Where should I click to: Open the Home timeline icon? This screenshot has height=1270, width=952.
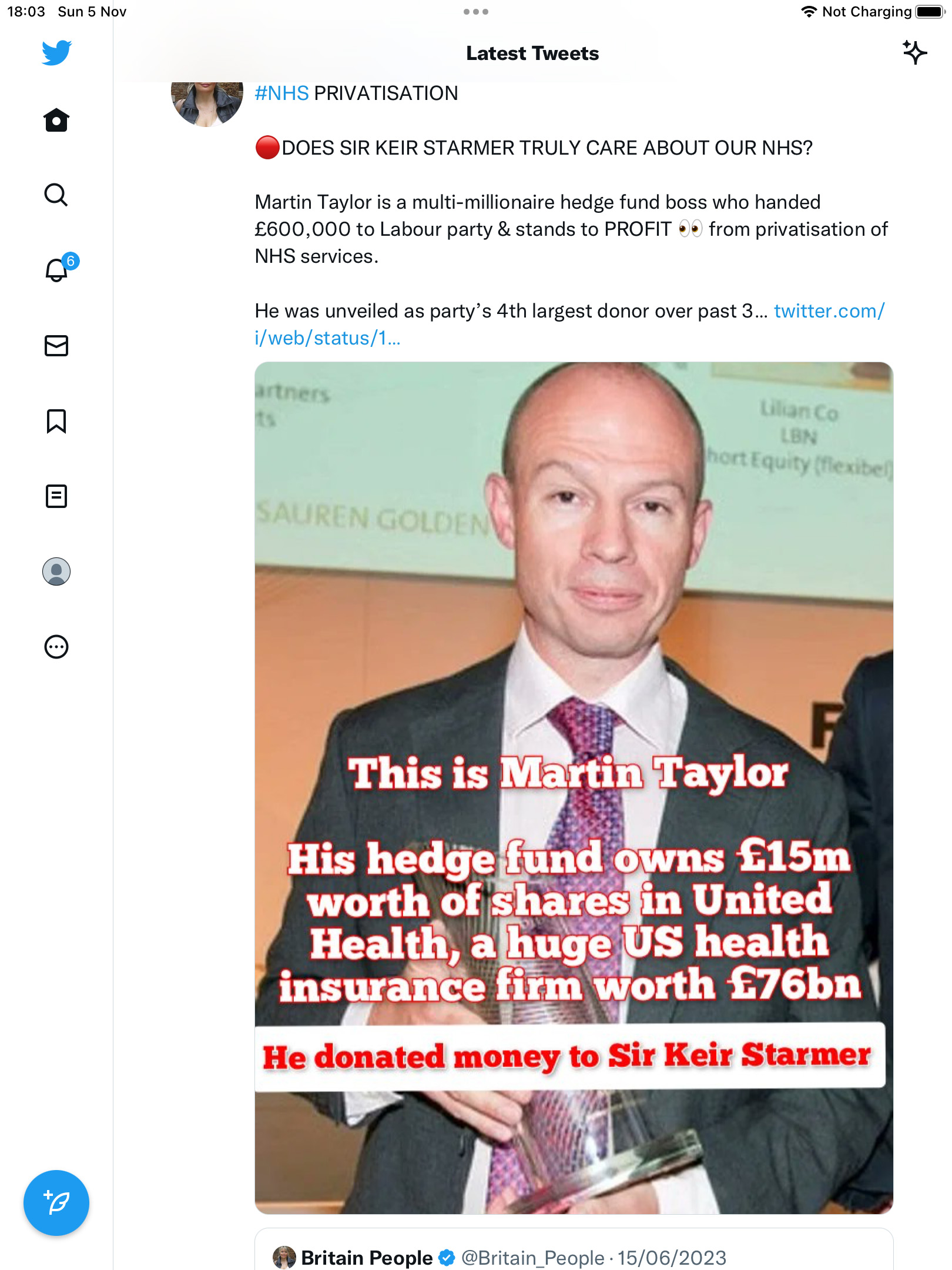(x=56, y=120)
